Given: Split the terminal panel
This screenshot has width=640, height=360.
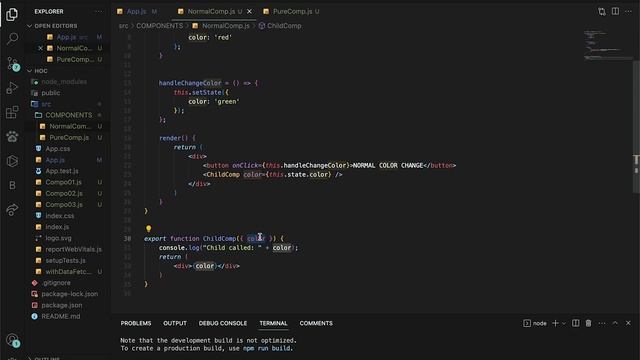Looking at the screenshot, I should coord(576,323).
